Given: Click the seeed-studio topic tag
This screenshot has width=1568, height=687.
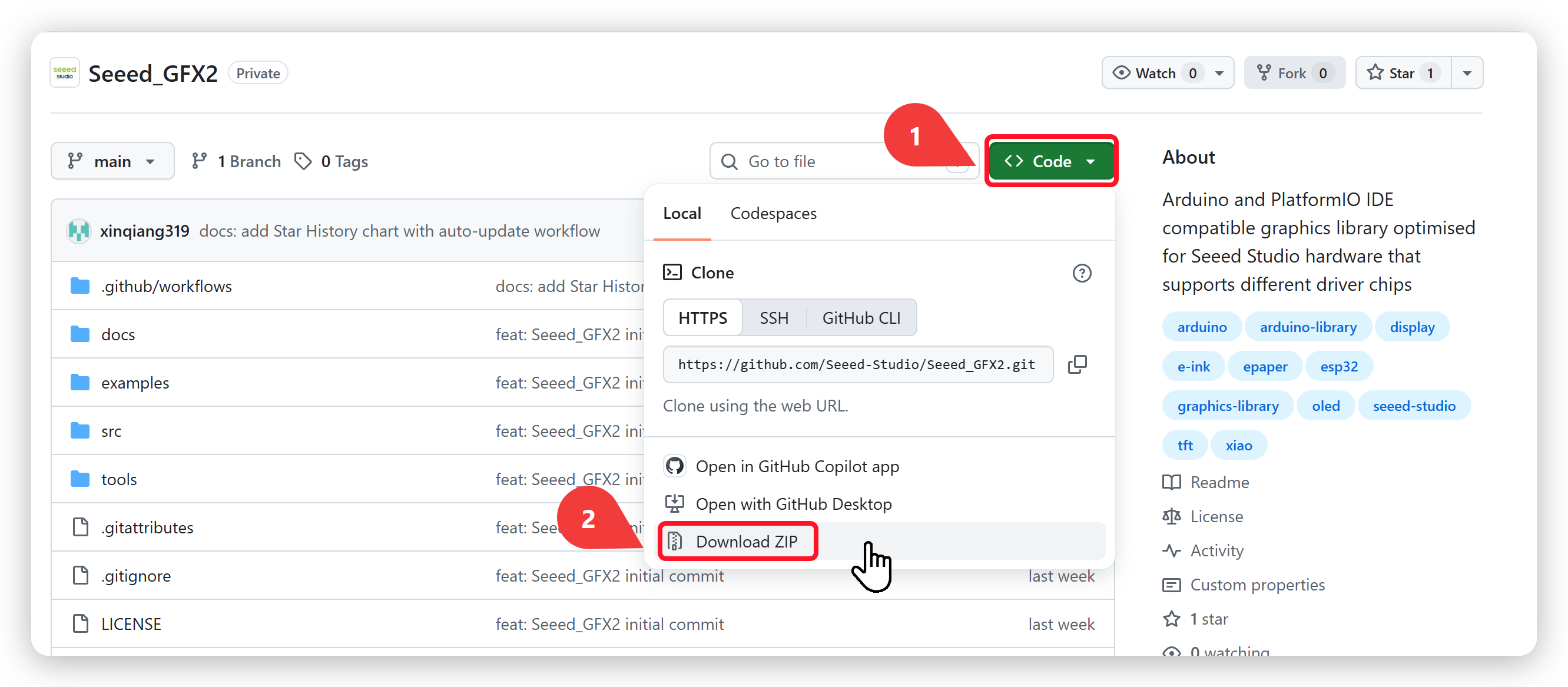Looking at the screenshot, I should click(x=1414, y=406).
